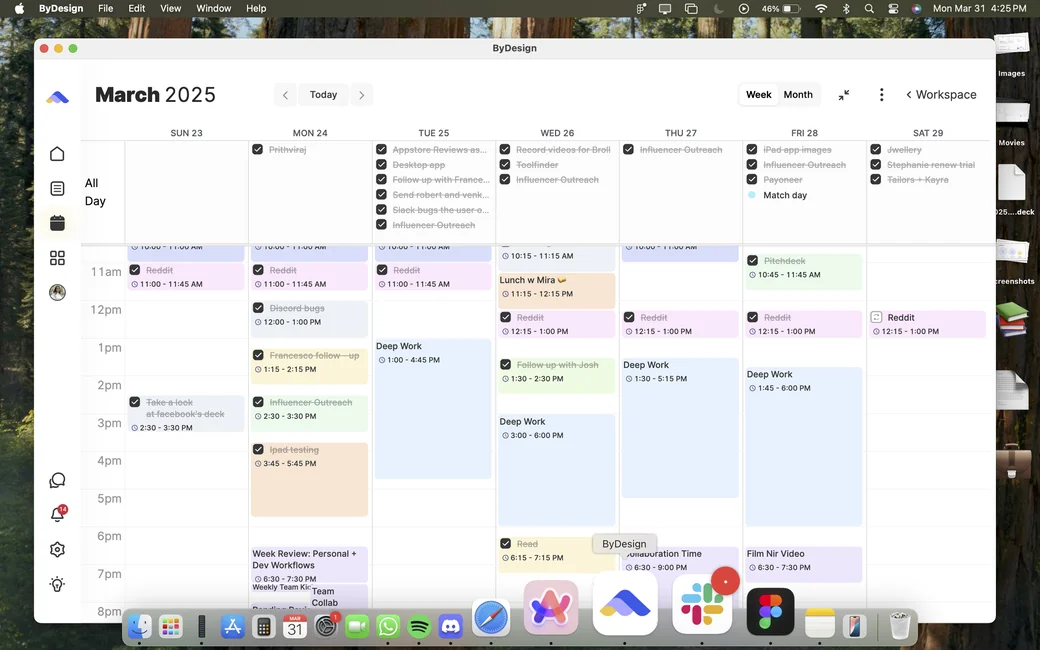The image size is (1040, 650).
Task: Open Thursday Deep Work 1:30 - 5:15 PM
Action: (680, 428)
